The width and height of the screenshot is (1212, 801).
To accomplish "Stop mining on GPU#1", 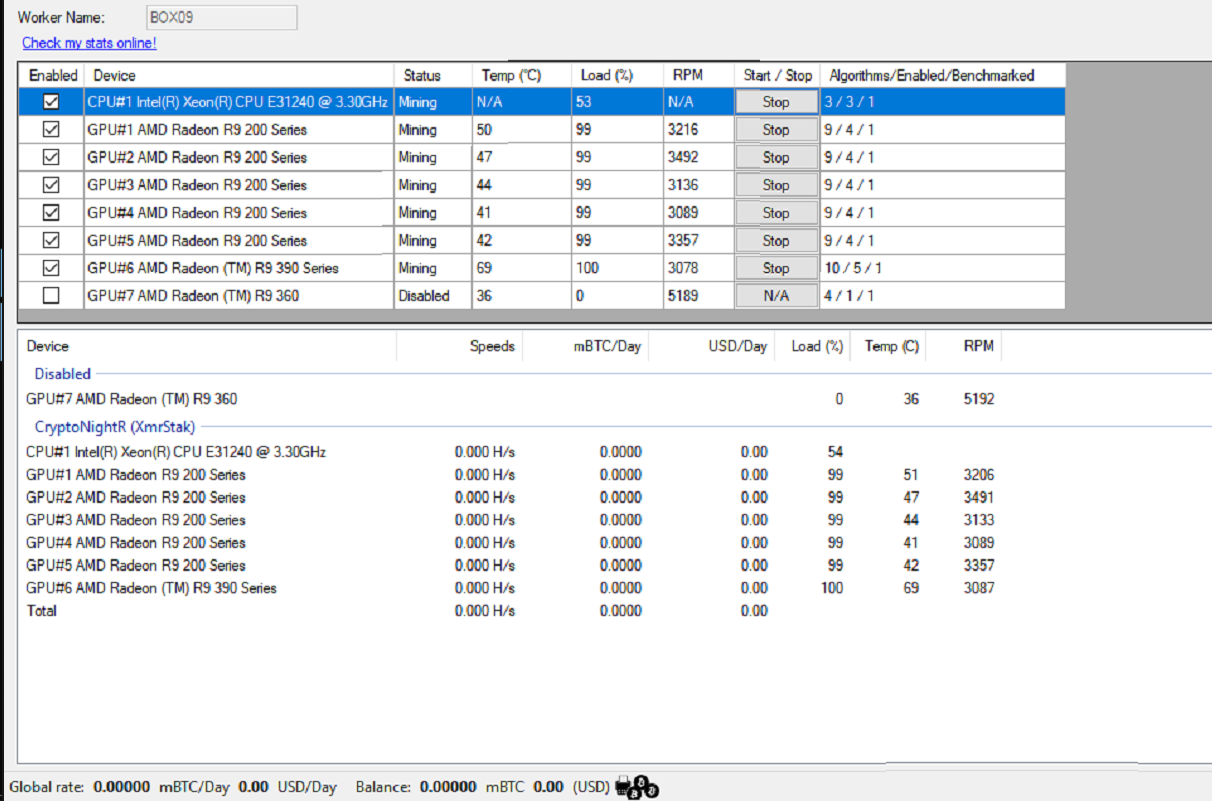I will click(x=776, y=130).
